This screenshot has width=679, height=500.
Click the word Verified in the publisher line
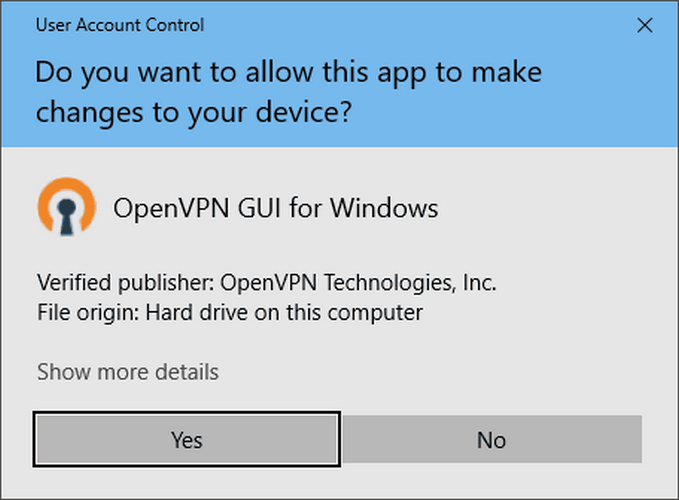75,283
